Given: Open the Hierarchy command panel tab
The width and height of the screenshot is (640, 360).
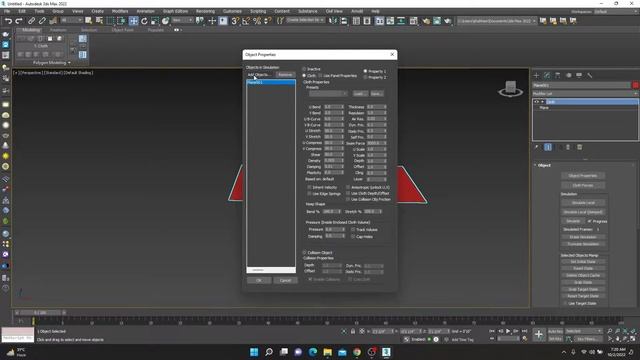Looking at the screenshot, I should pyautogui.click(x=558, y=76).
